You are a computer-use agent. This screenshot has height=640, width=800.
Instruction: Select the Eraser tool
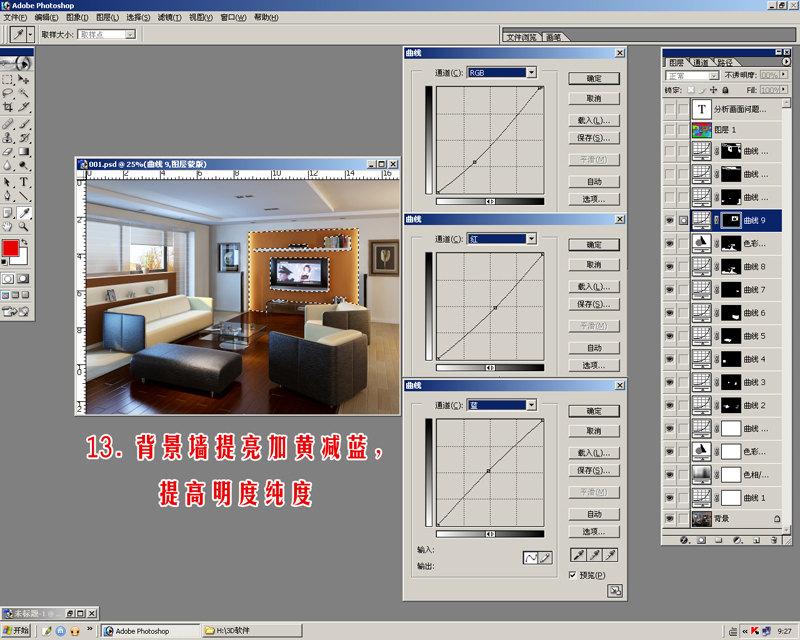click(x=8, y=152)
